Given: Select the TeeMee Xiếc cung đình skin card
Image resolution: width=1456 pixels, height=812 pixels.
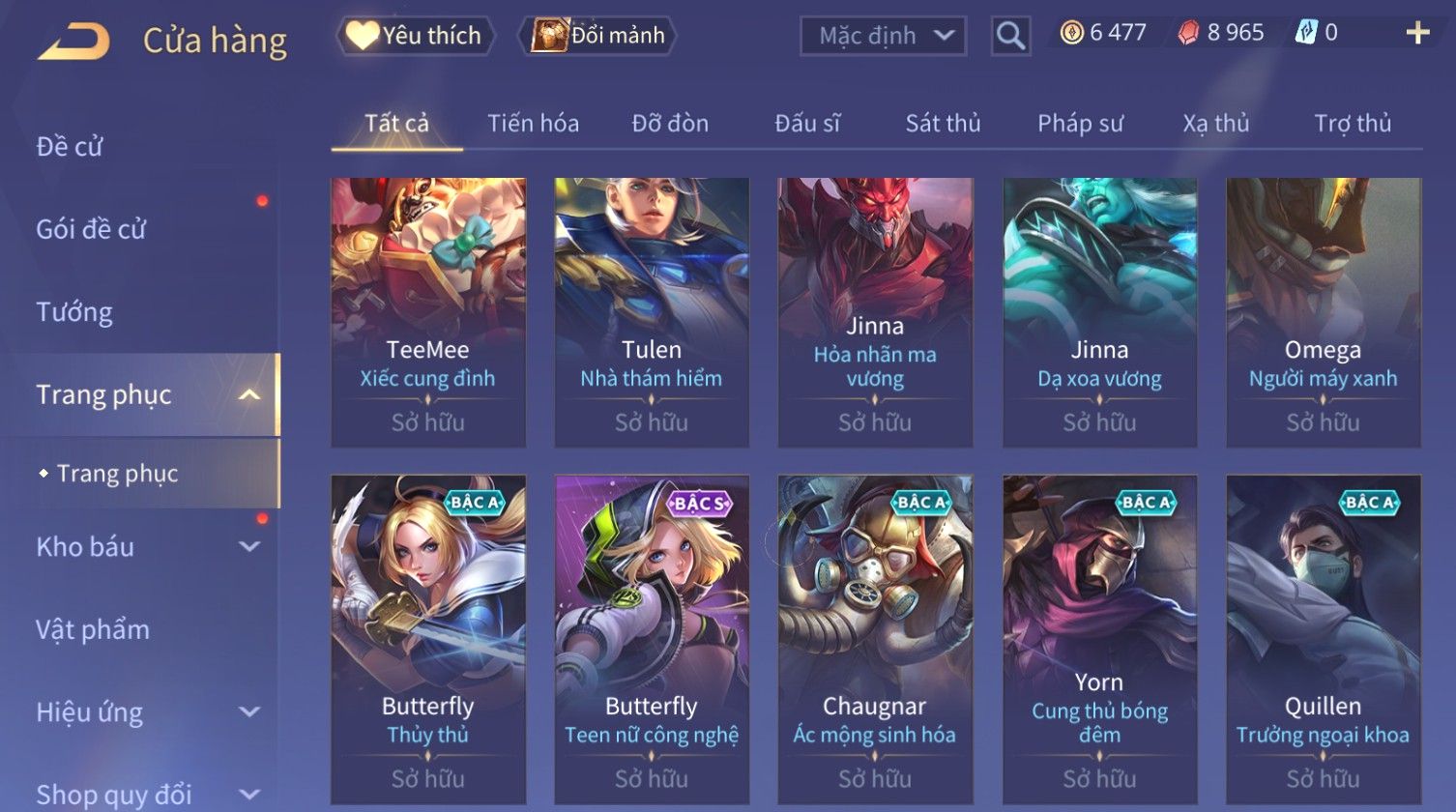Looking at the screenshot, I should point(428,312).
